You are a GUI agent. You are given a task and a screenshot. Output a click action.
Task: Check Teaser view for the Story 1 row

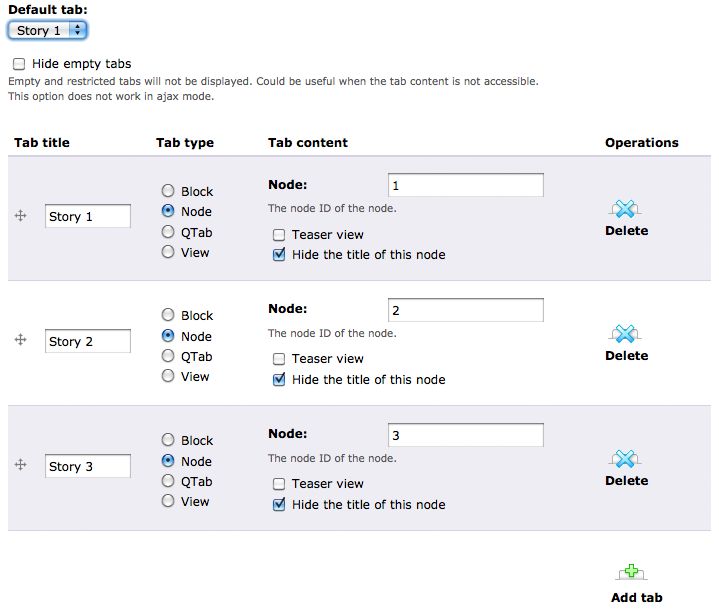[x=279, y=235]
